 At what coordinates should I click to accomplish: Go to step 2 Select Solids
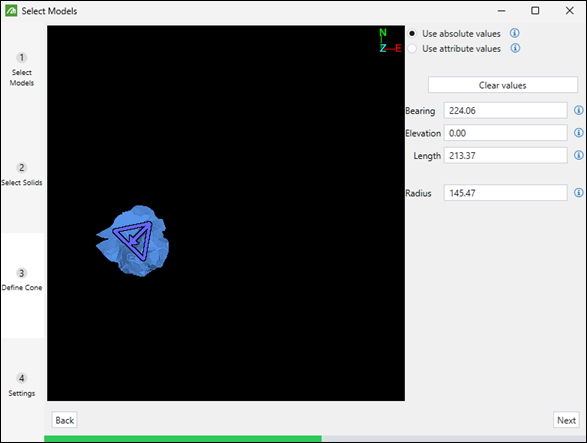pyautogui.click(x=22, y=175)
